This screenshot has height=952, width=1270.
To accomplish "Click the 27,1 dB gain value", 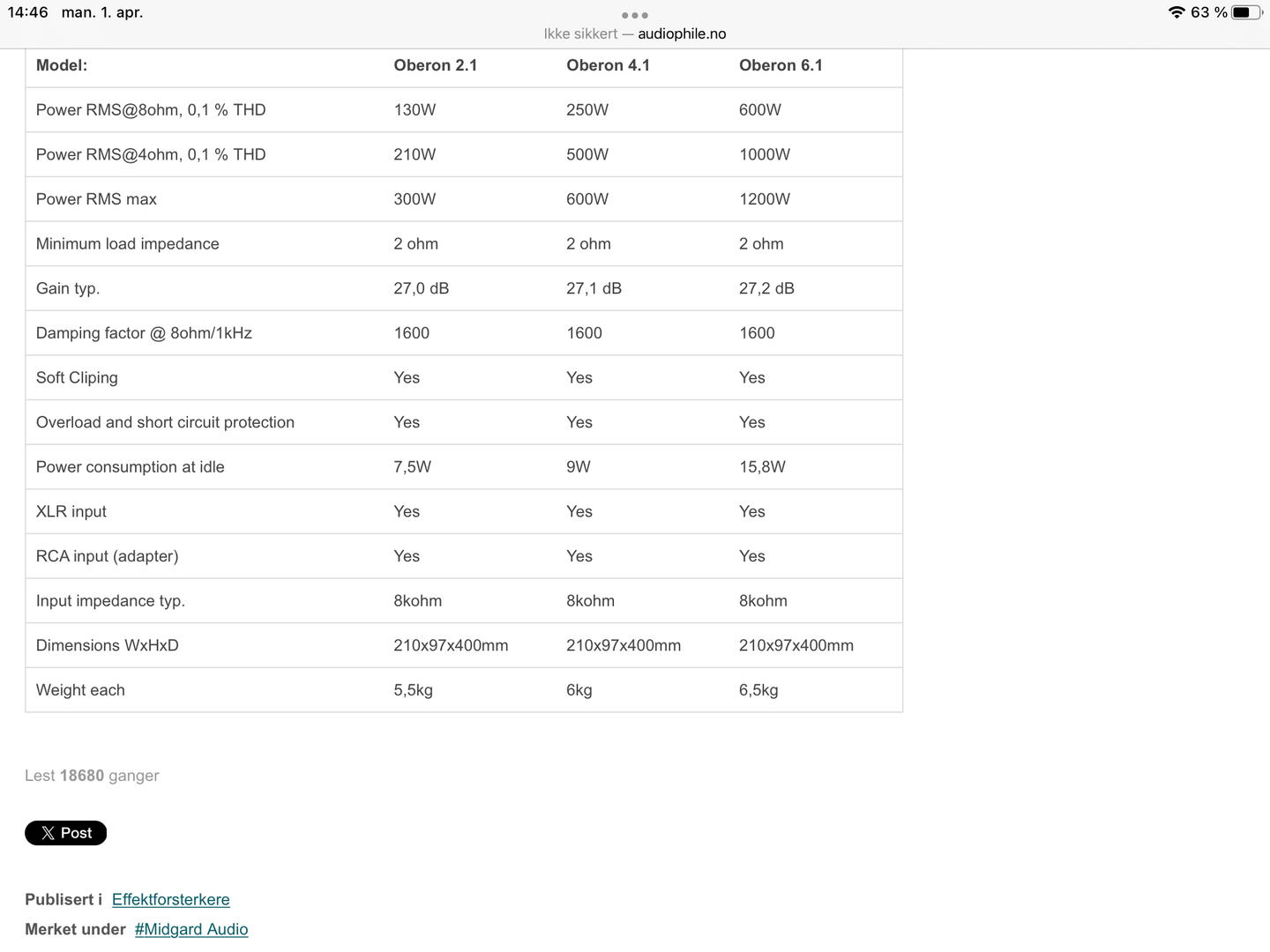I will click(x=594, y=288).
